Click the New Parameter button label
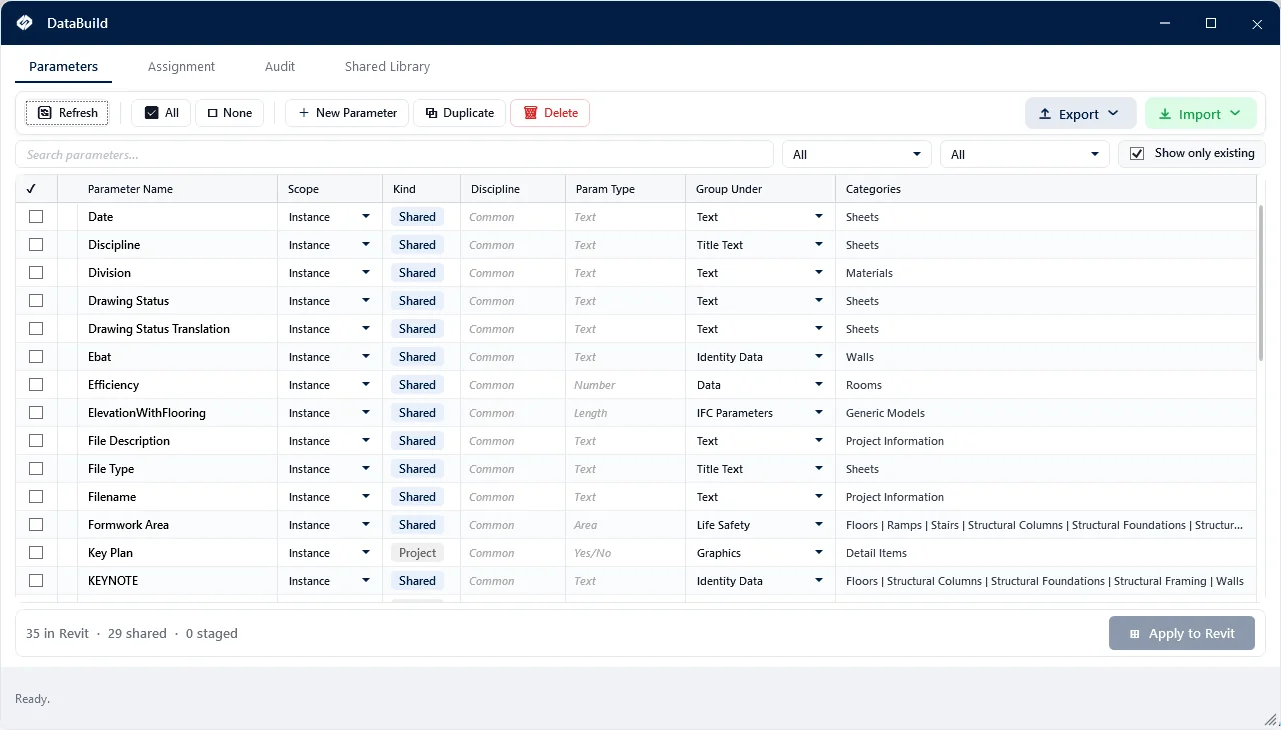Screen dimensions: 1281x730 [356, 113]
